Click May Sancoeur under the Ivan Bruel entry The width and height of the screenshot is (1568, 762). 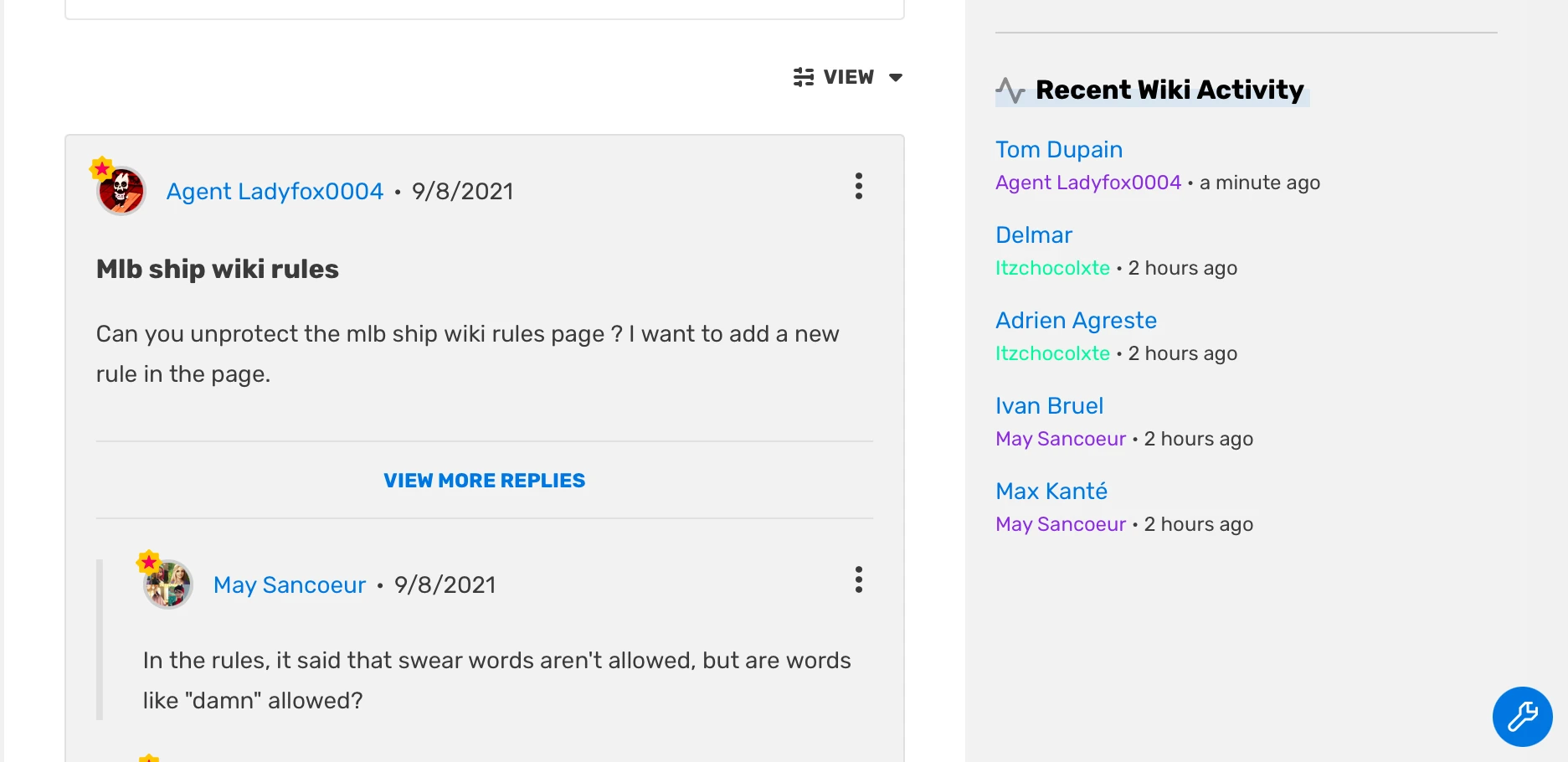click(1061, 439)
